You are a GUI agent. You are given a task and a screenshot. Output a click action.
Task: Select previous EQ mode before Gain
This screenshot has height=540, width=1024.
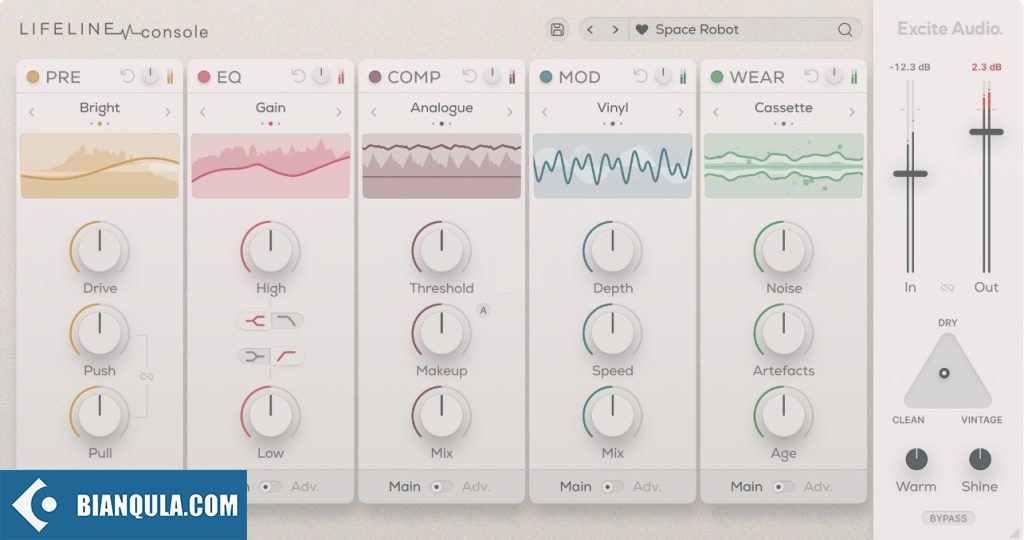point(202,112)
